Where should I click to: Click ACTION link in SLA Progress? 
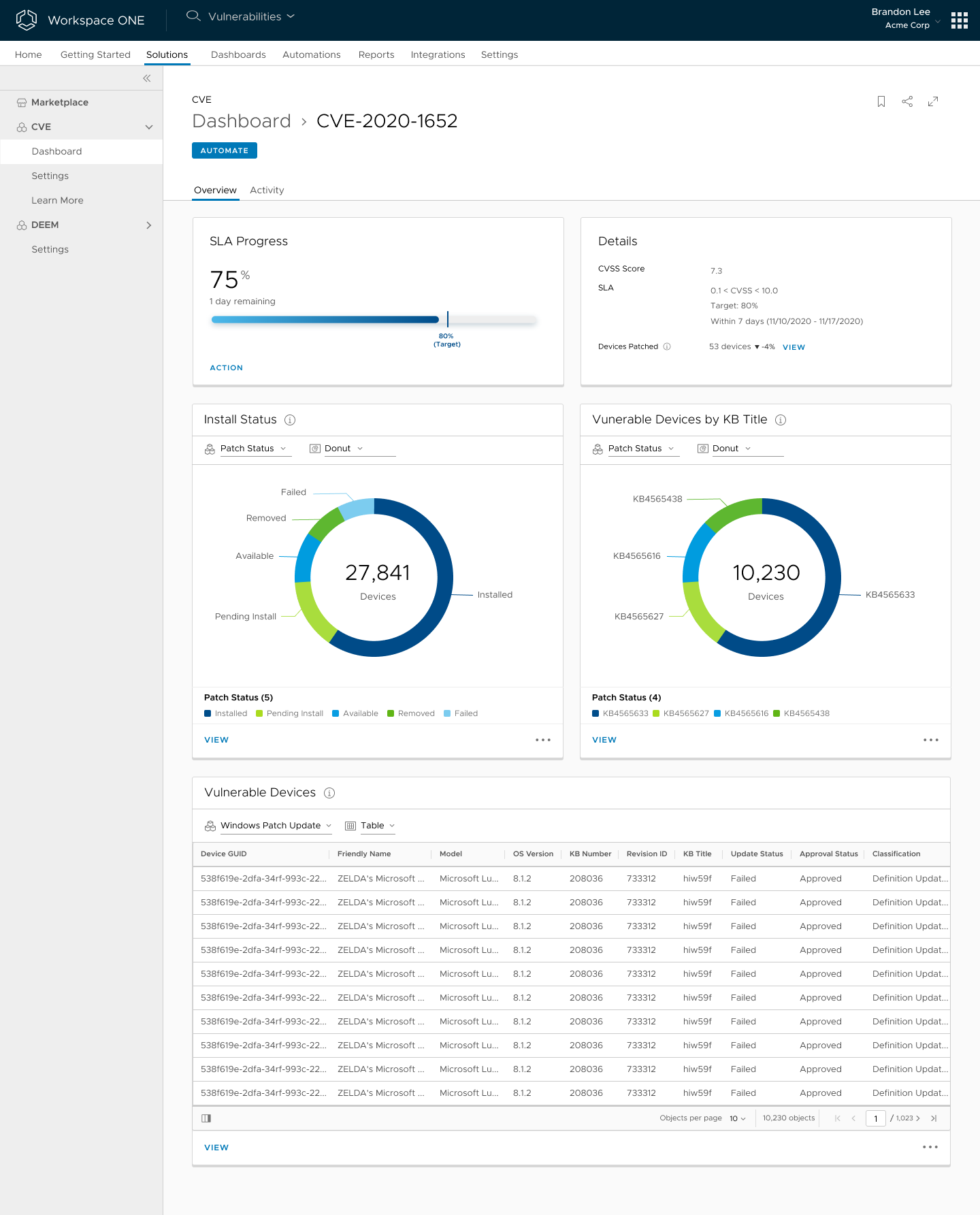point(227,368)
